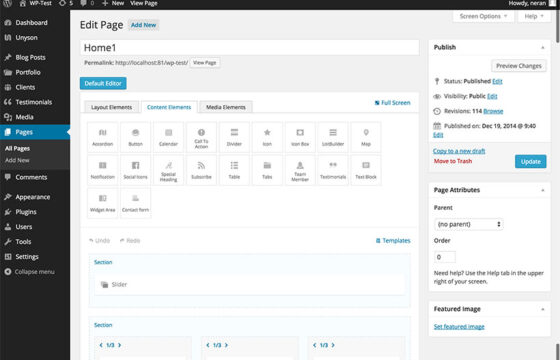The image size is (560, 360).
Task: Add an Icon Box element
Action: coord(300,138)
